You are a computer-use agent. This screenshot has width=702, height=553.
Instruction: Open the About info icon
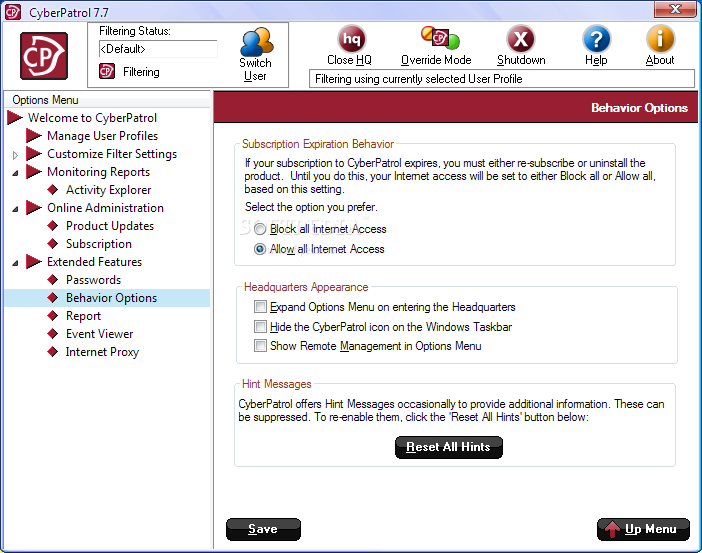(x=660, y=39)
